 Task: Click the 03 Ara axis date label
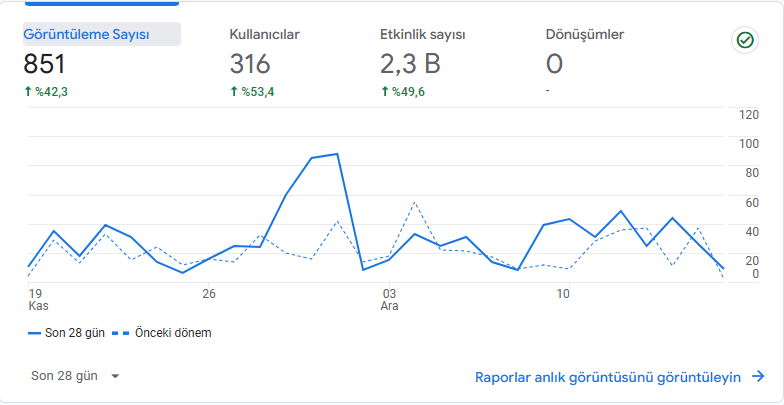coord(390,300)
